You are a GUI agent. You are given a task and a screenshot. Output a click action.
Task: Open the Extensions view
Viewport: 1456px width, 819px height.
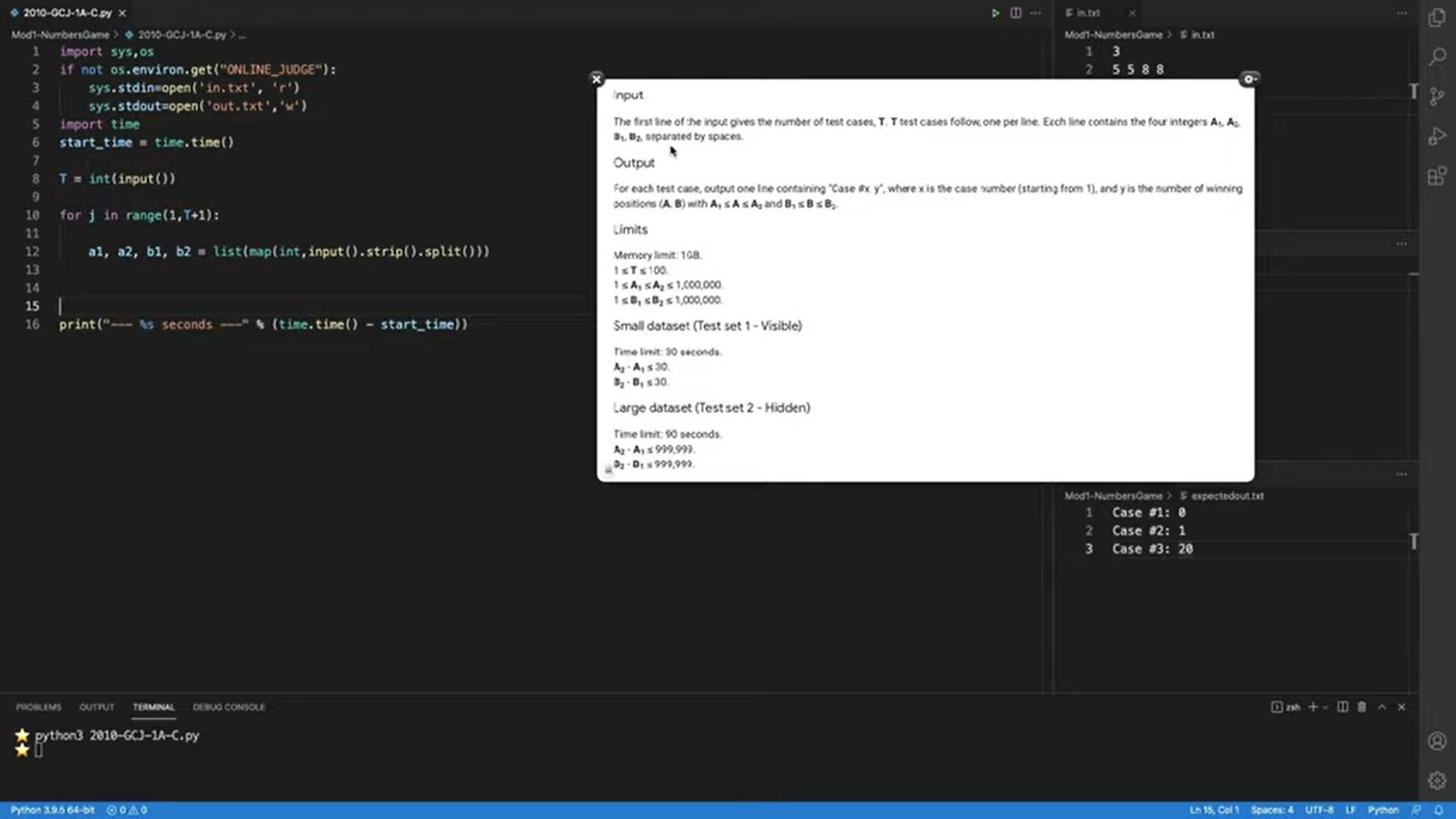(1436, 177)
